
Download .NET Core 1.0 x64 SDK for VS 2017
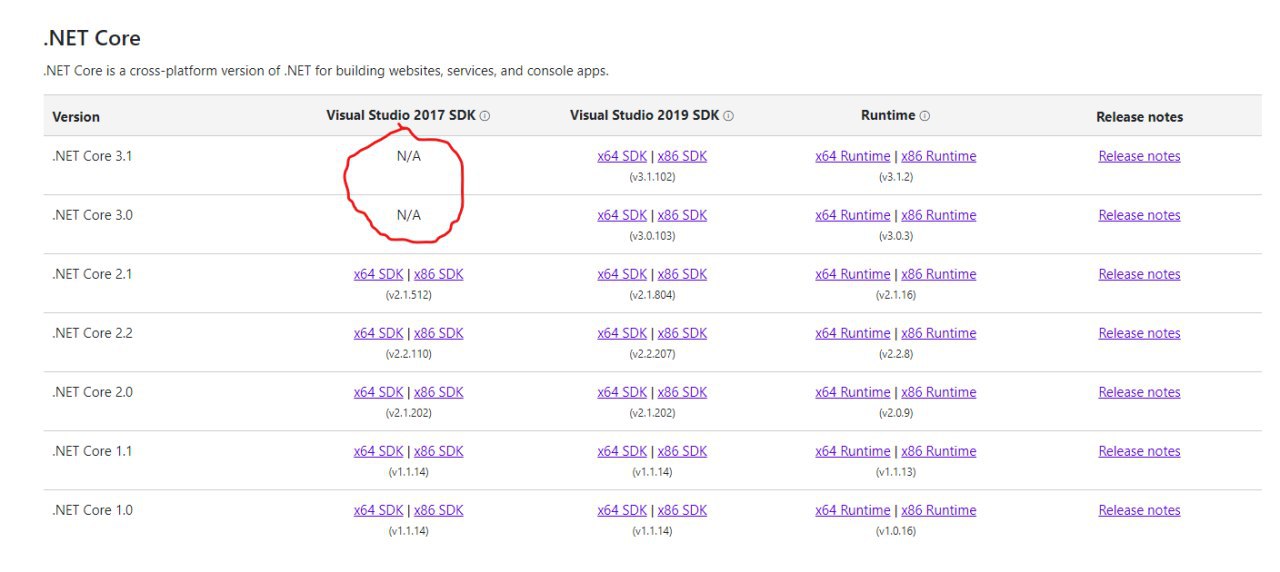[378, 510]
